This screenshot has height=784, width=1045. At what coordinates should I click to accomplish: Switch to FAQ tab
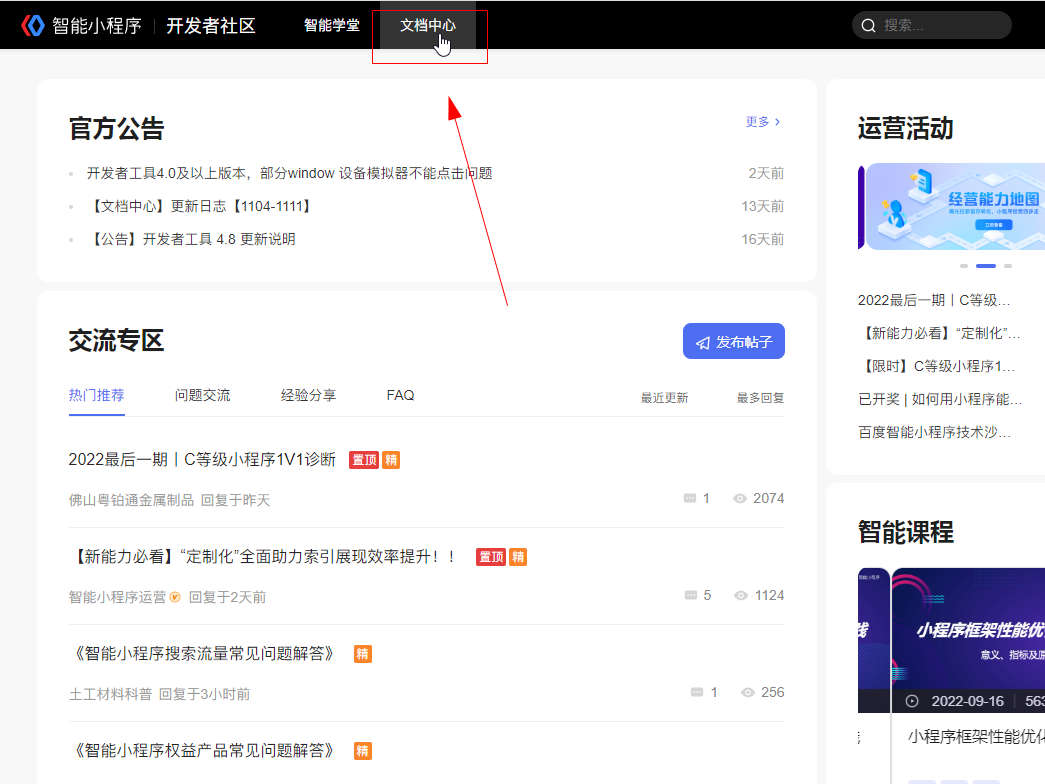[401, 395]
